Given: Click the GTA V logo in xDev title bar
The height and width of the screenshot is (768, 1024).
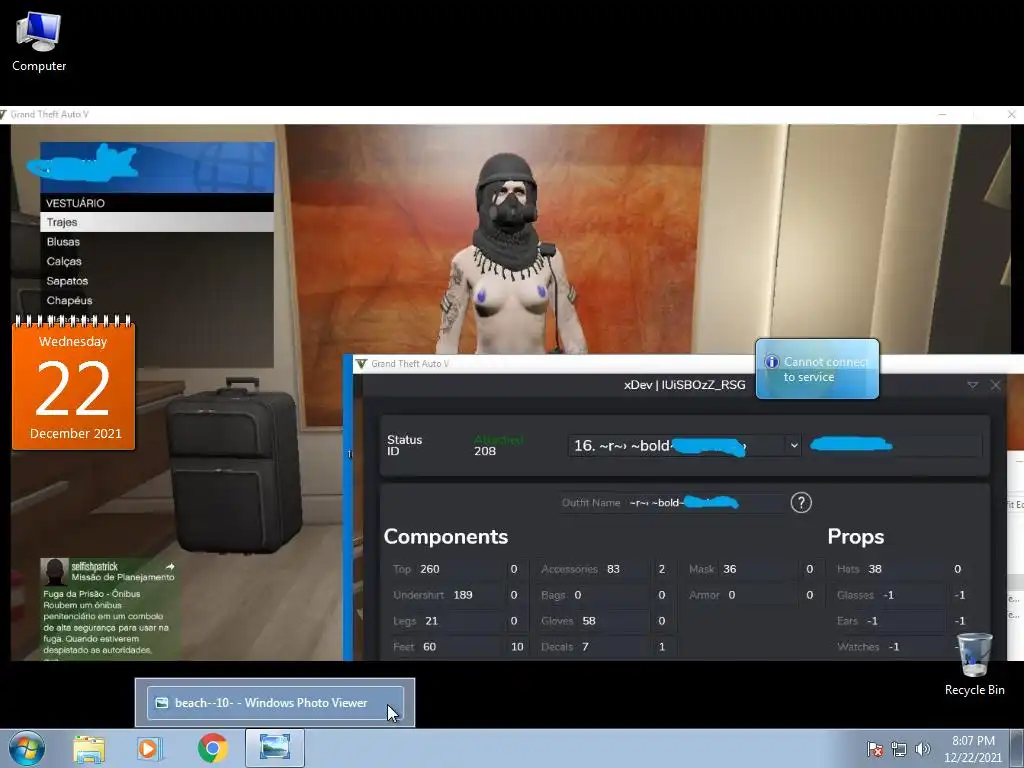Looking at the screenshot, I should pyautogui.click(x=361, y=363).
